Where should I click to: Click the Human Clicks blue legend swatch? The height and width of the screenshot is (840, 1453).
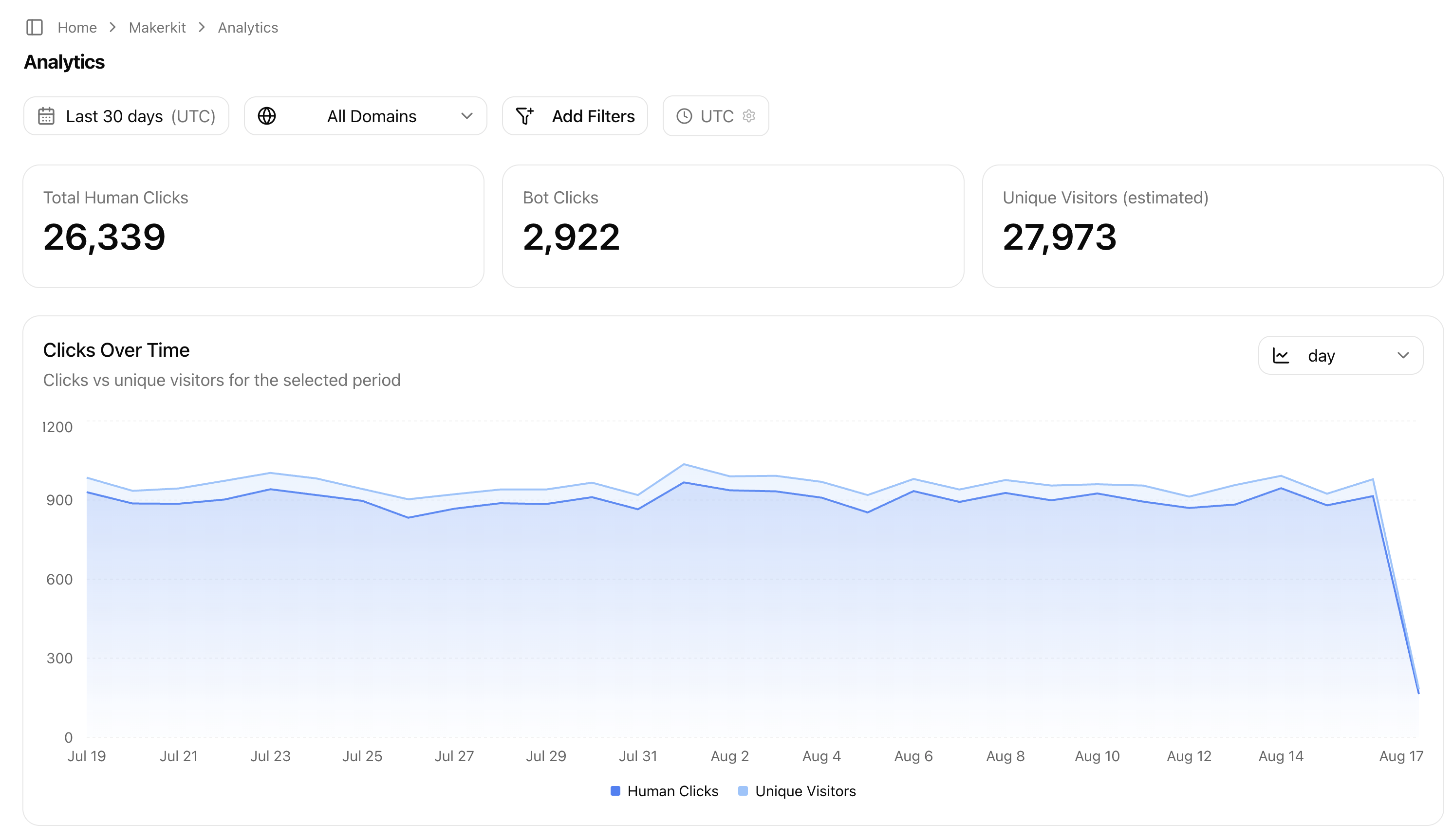coord(615,791)
